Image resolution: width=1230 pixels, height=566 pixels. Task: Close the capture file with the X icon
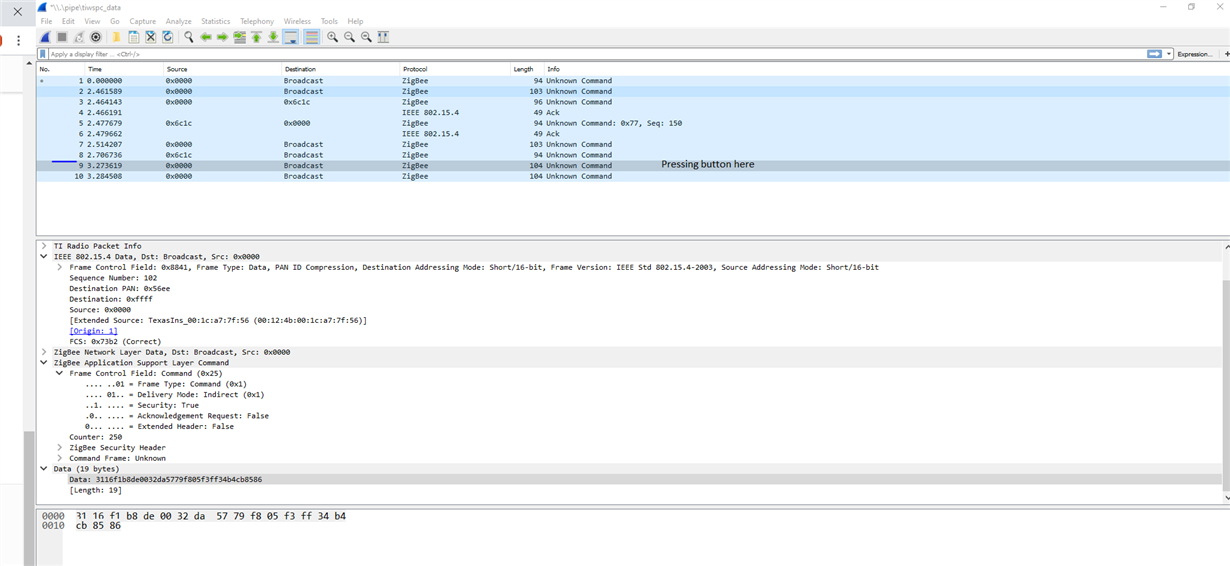150,37
